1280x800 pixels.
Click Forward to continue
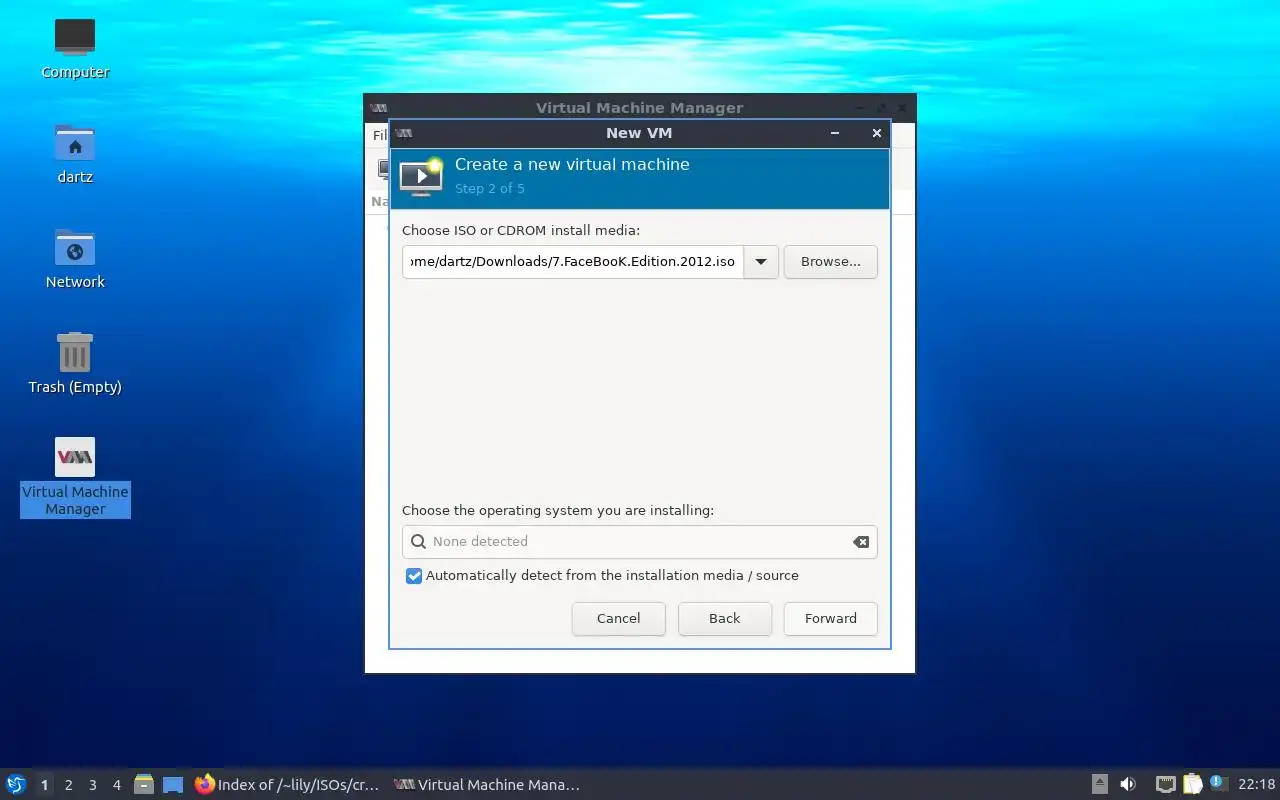[830, 619]
